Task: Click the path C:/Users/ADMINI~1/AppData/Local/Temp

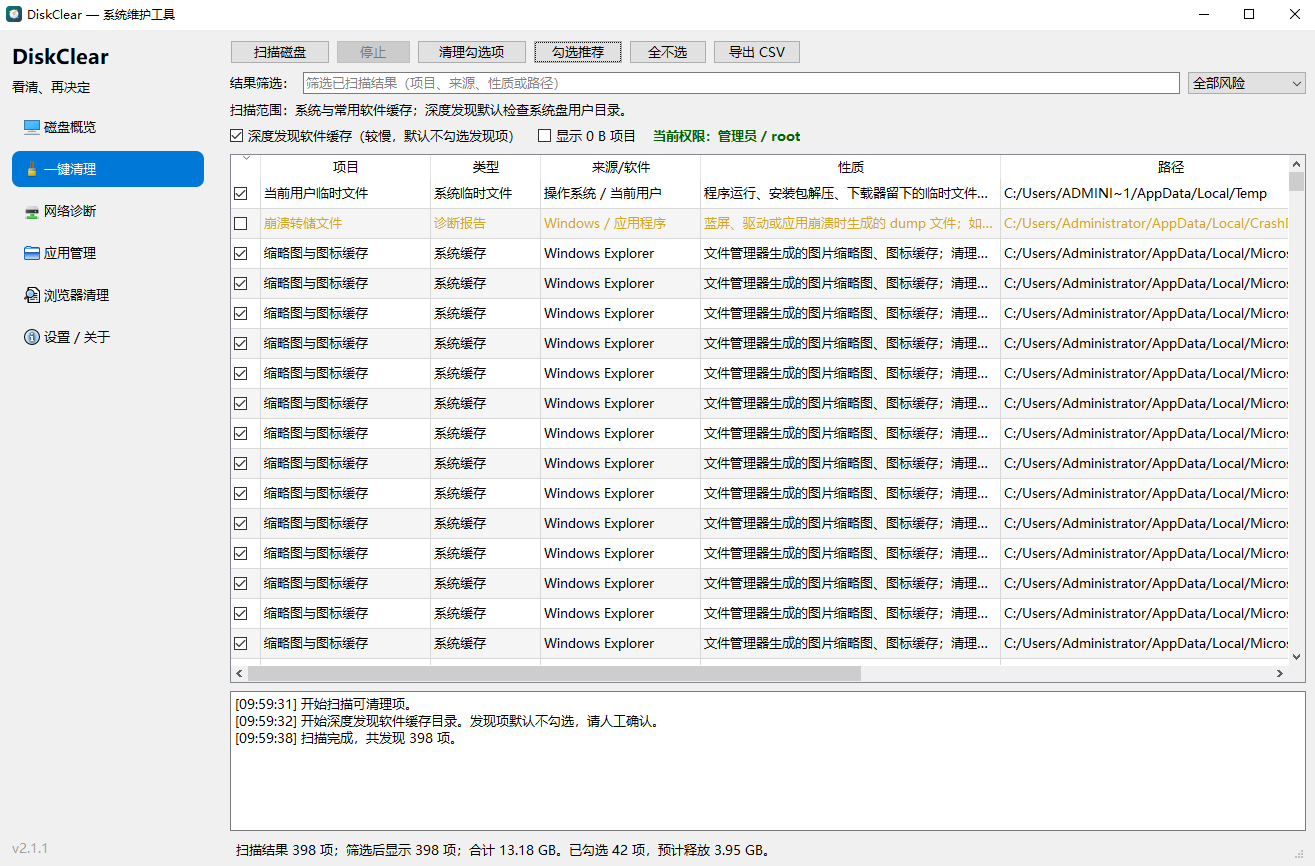Action: click(x=1135, y=193)
